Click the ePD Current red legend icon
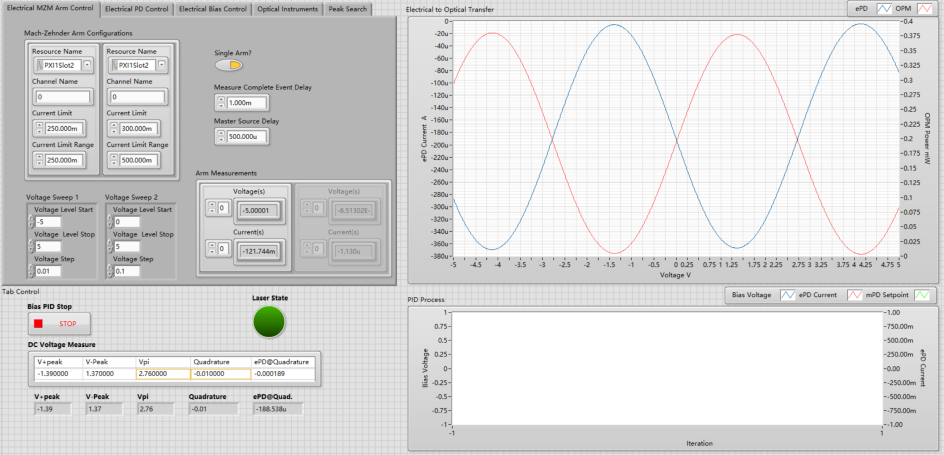This screenshot has height=455, width=944. 856,295
